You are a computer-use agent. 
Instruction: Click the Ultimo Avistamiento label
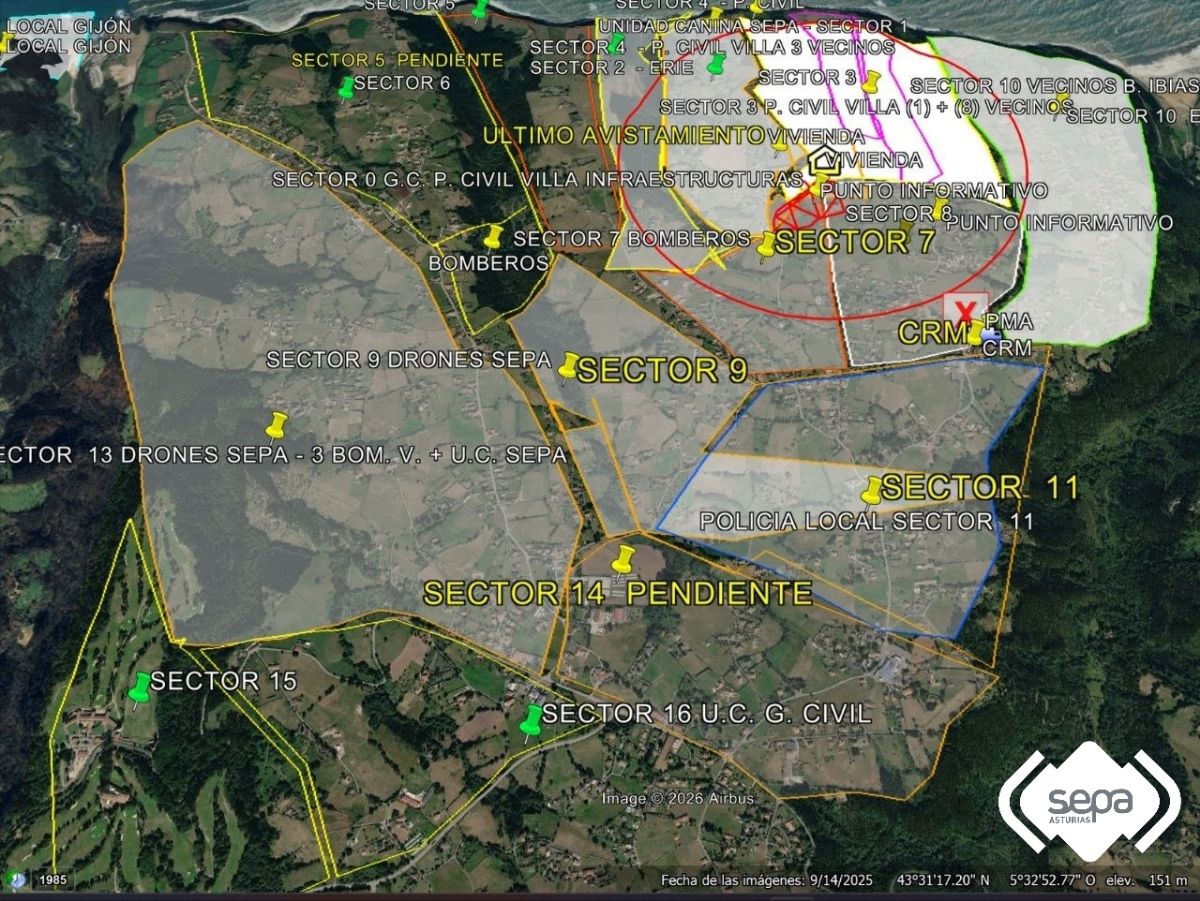pos(624,135)
